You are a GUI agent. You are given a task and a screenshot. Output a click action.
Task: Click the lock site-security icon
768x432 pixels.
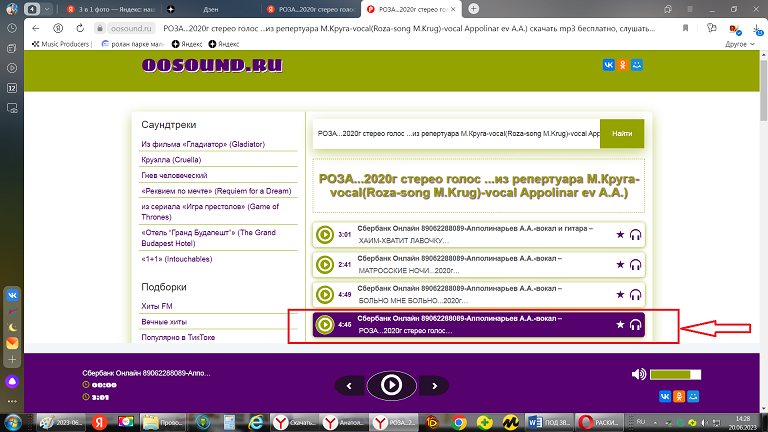pos(99,28)
